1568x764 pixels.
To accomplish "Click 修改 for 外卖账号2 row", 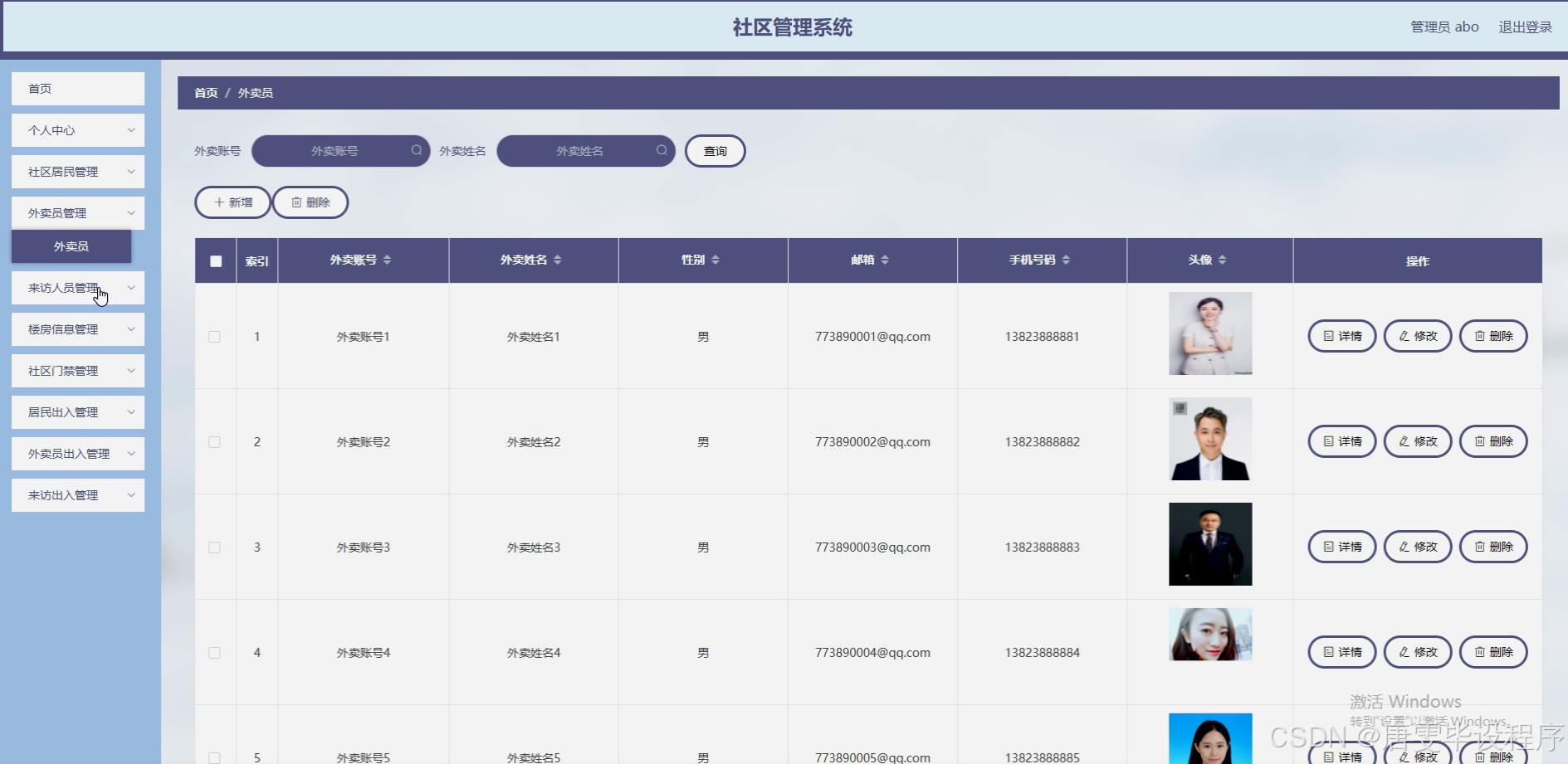I will (1418, 441).
